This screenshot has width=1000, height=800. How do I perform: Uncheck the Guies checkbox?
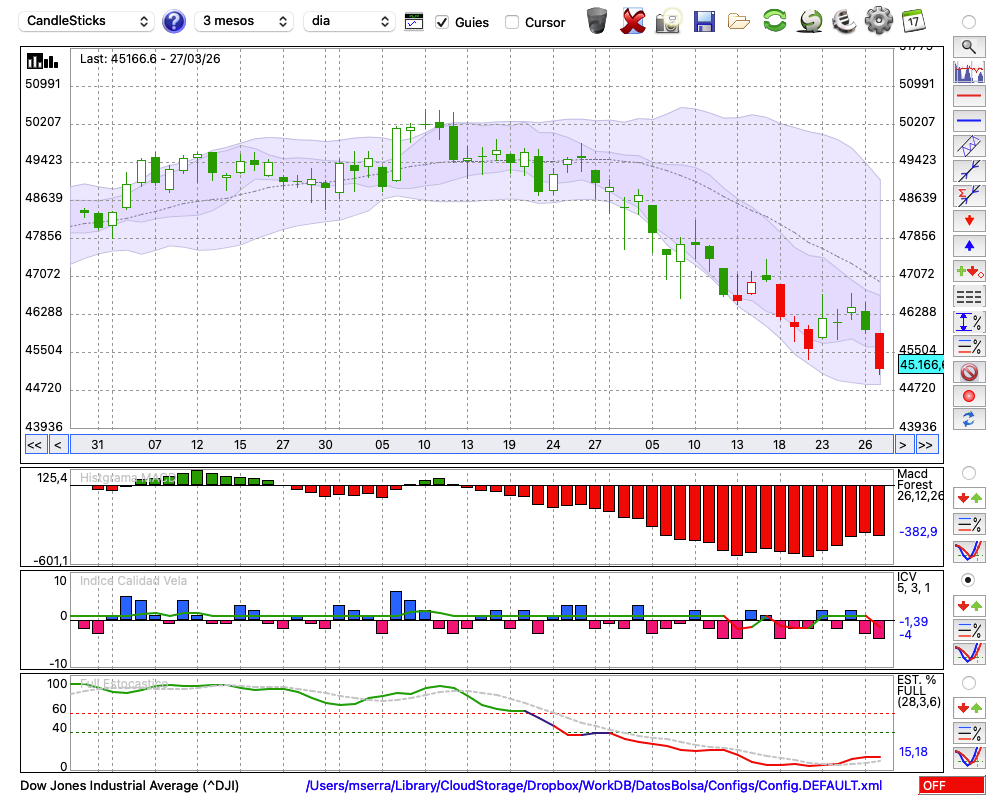(442, 22)
